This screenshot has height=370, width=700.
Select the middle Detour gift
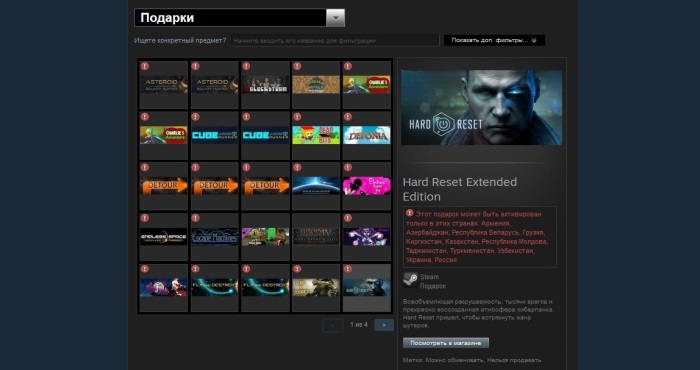pos(215,186)
